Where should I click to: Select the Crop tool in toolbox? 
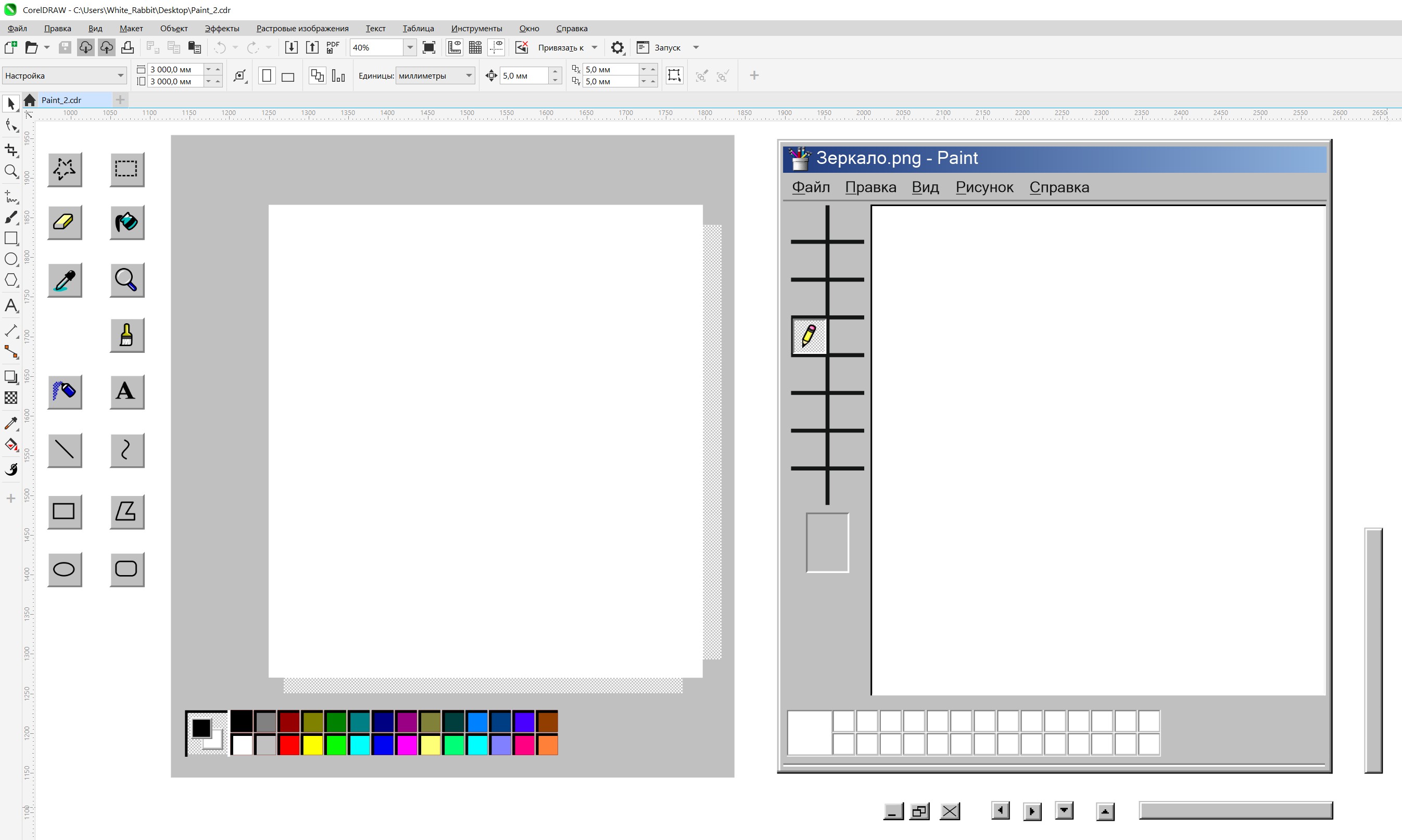11,150
